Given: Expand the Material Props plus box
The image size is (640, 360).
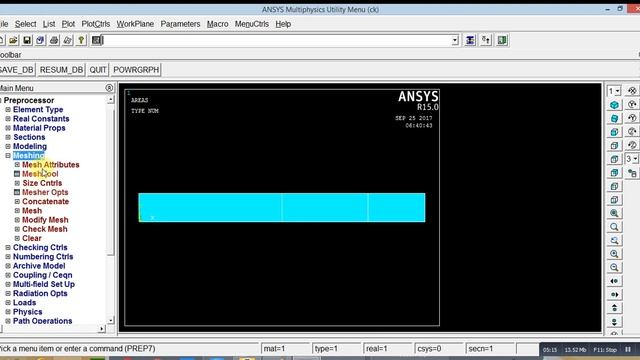Looking at the screenshot, I should coord(8,128).
